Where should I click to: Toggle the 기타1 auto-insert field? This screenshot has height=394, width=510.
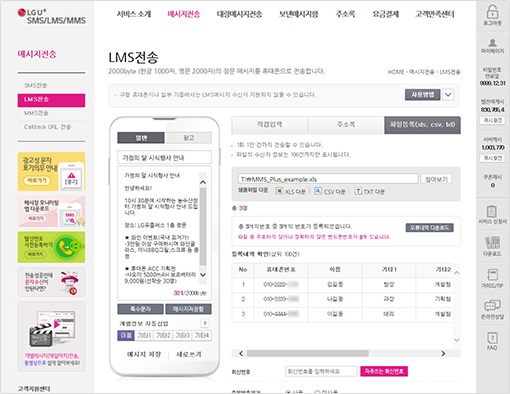(144, 335)
